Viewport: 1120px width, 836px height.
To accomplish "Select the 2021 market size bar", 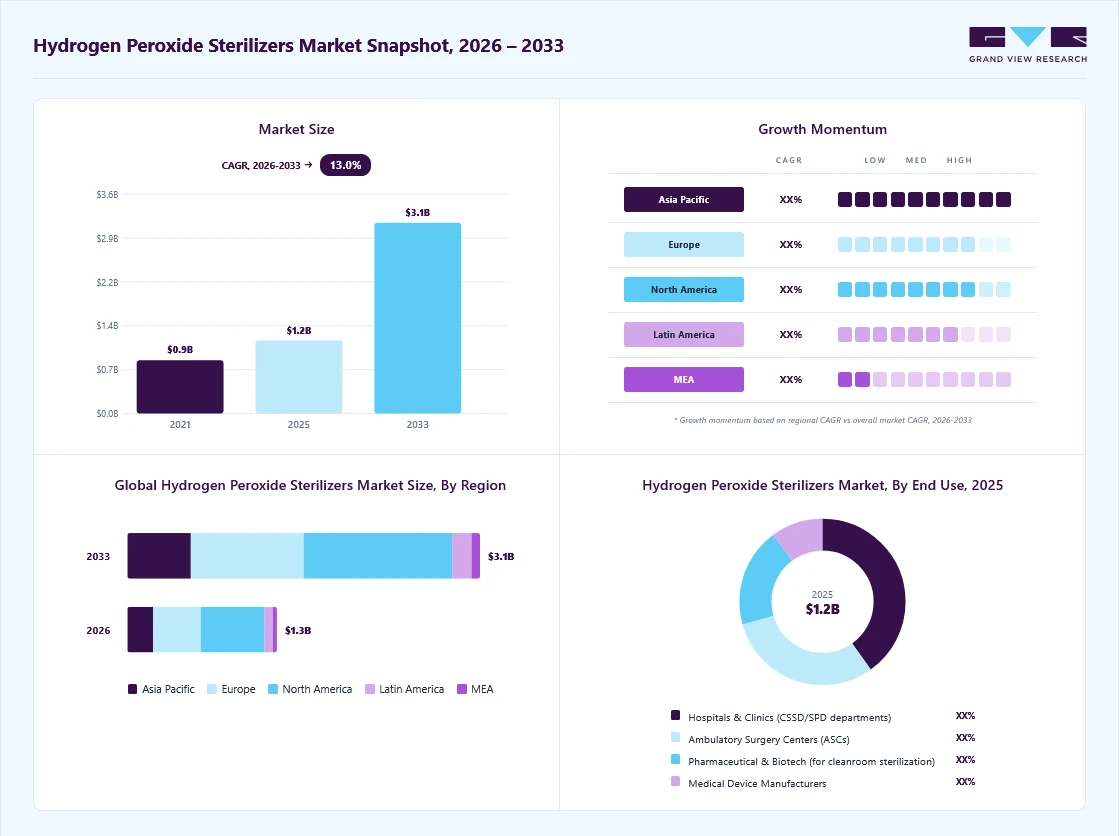I will pyautogui.click(x=180, y=387).
